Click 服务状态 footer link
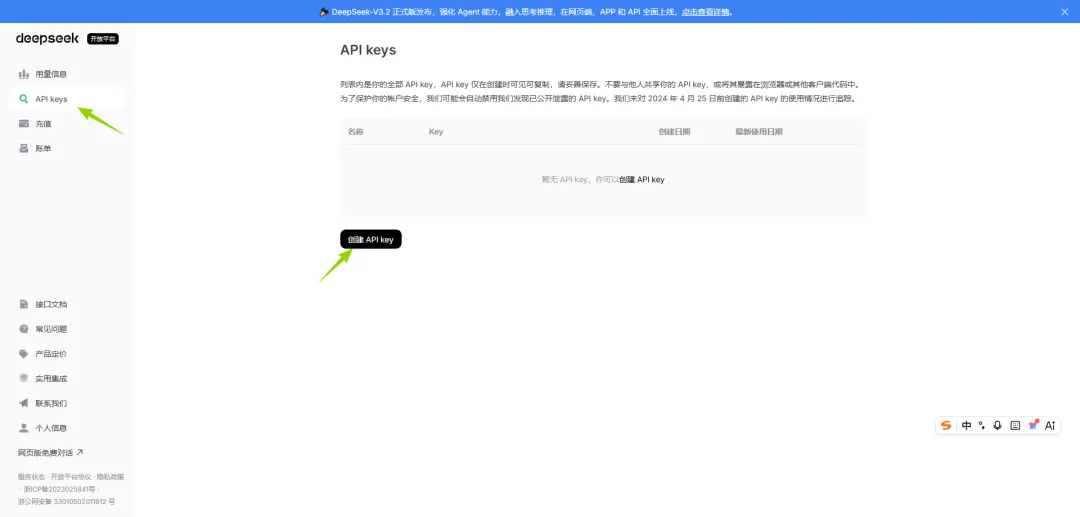 click(31, 476)
